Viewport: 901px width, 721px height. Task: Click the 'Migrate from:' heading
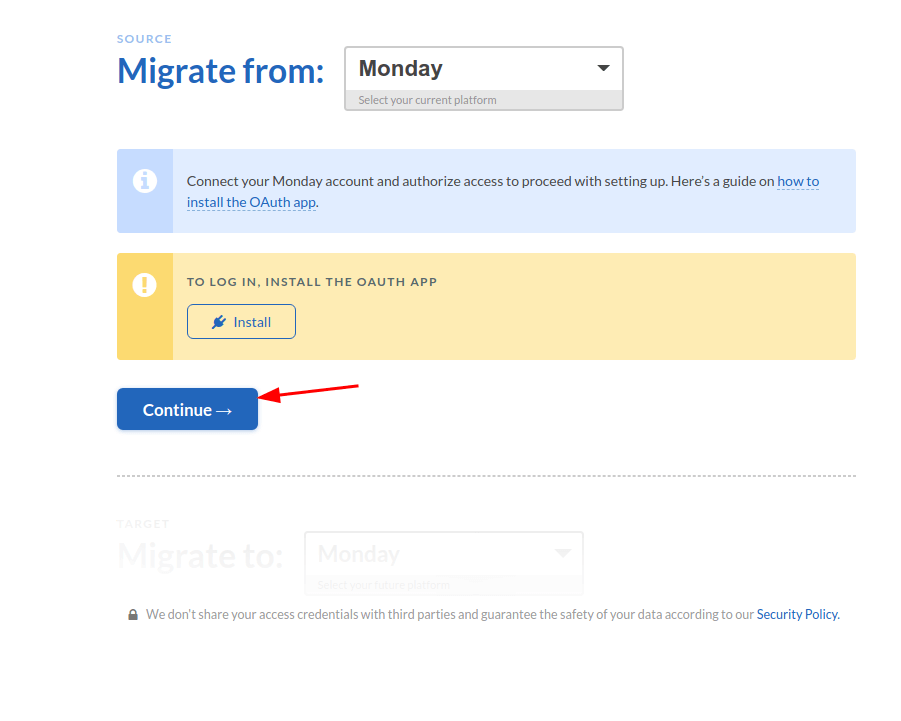(221, 71)
